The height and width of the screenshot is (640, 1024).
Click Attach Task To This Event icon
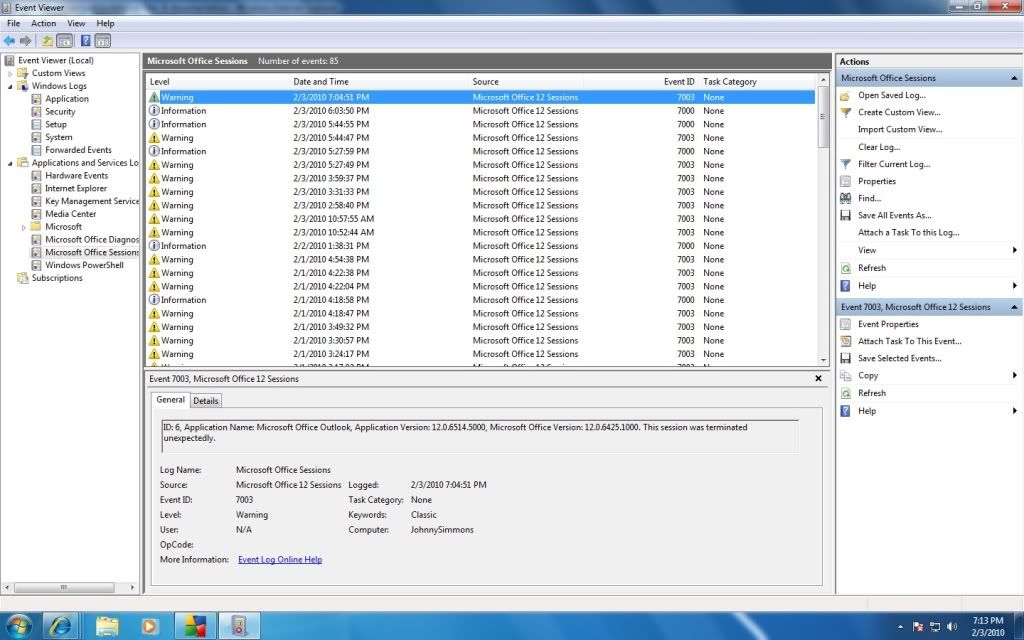(846, 341)
